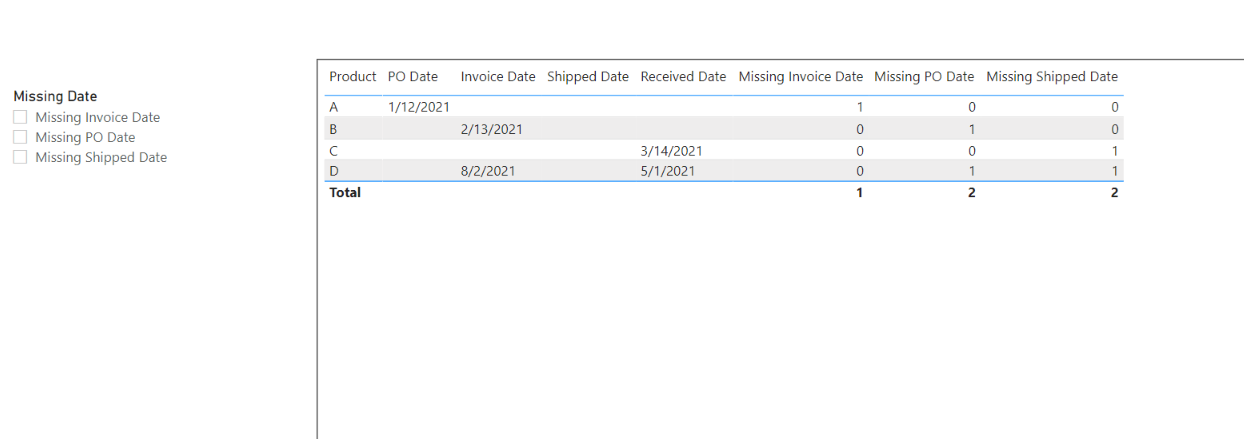Click the Missing Date slicer title
The height and width of the screenshot is (439, 1244).
(x=55, y=97)
